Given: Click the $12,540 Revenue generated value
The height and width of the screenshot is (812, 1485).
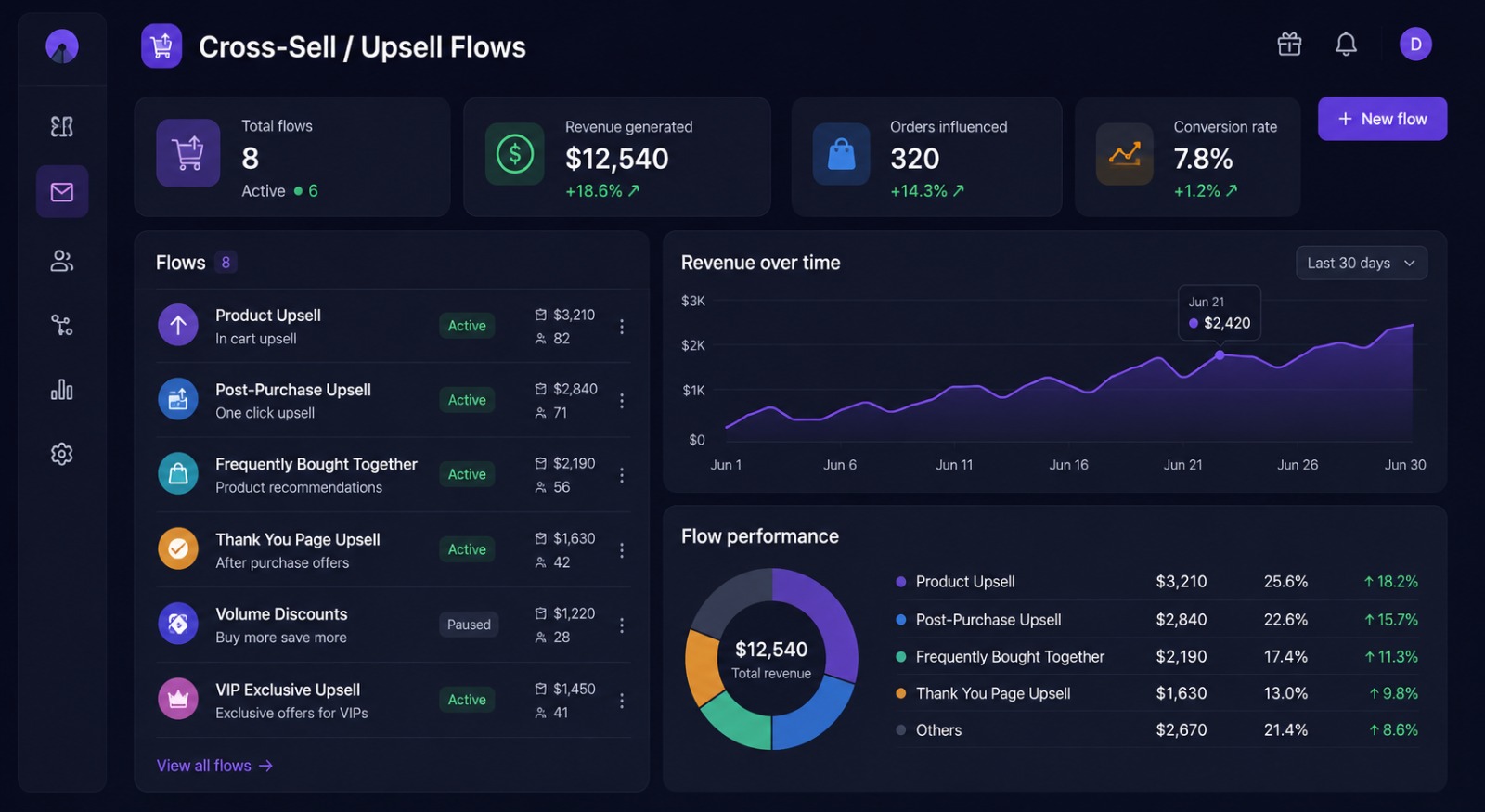Looking at the screenshot, I should point(617,159).
